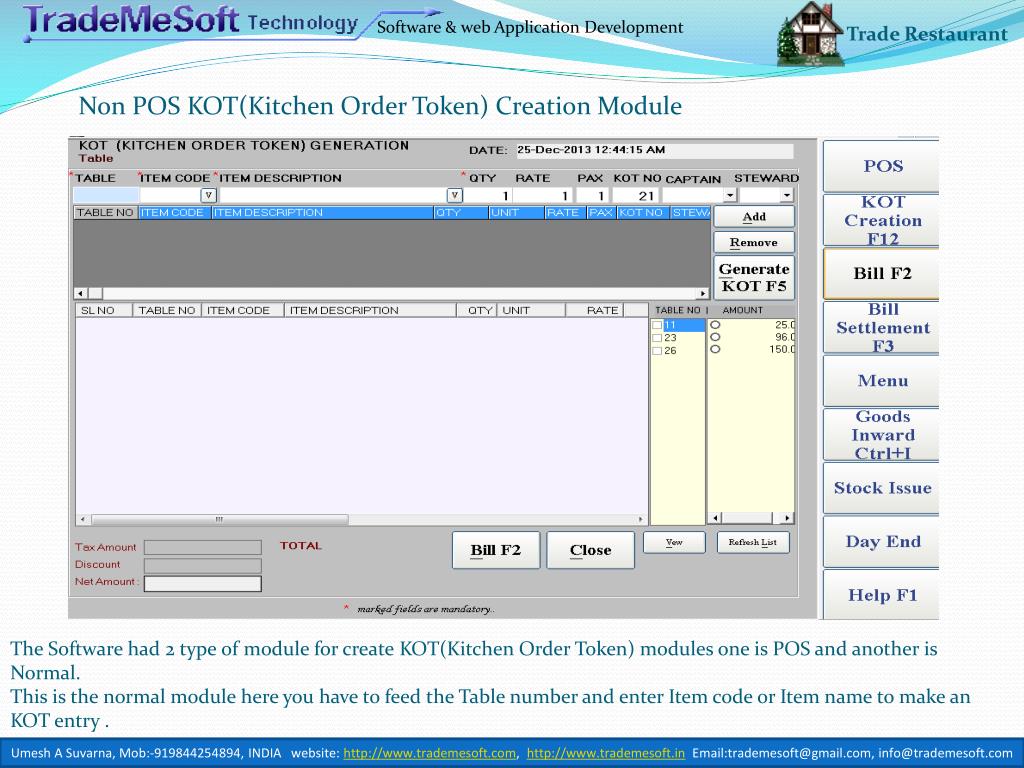1024x768 pixels.
Task: Click the QTY input field
Action: tap(488, 195)
